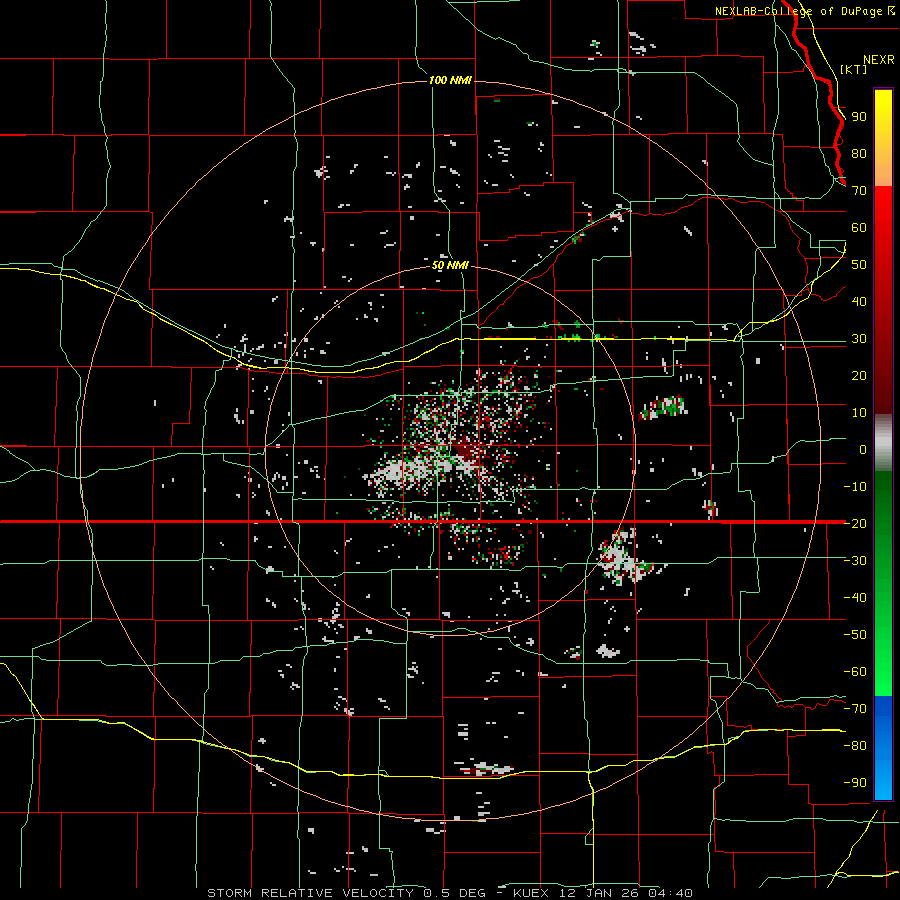Click the -20 value on velocity scale
Screen dimensions: 900x900
click(x=855, y=524)
